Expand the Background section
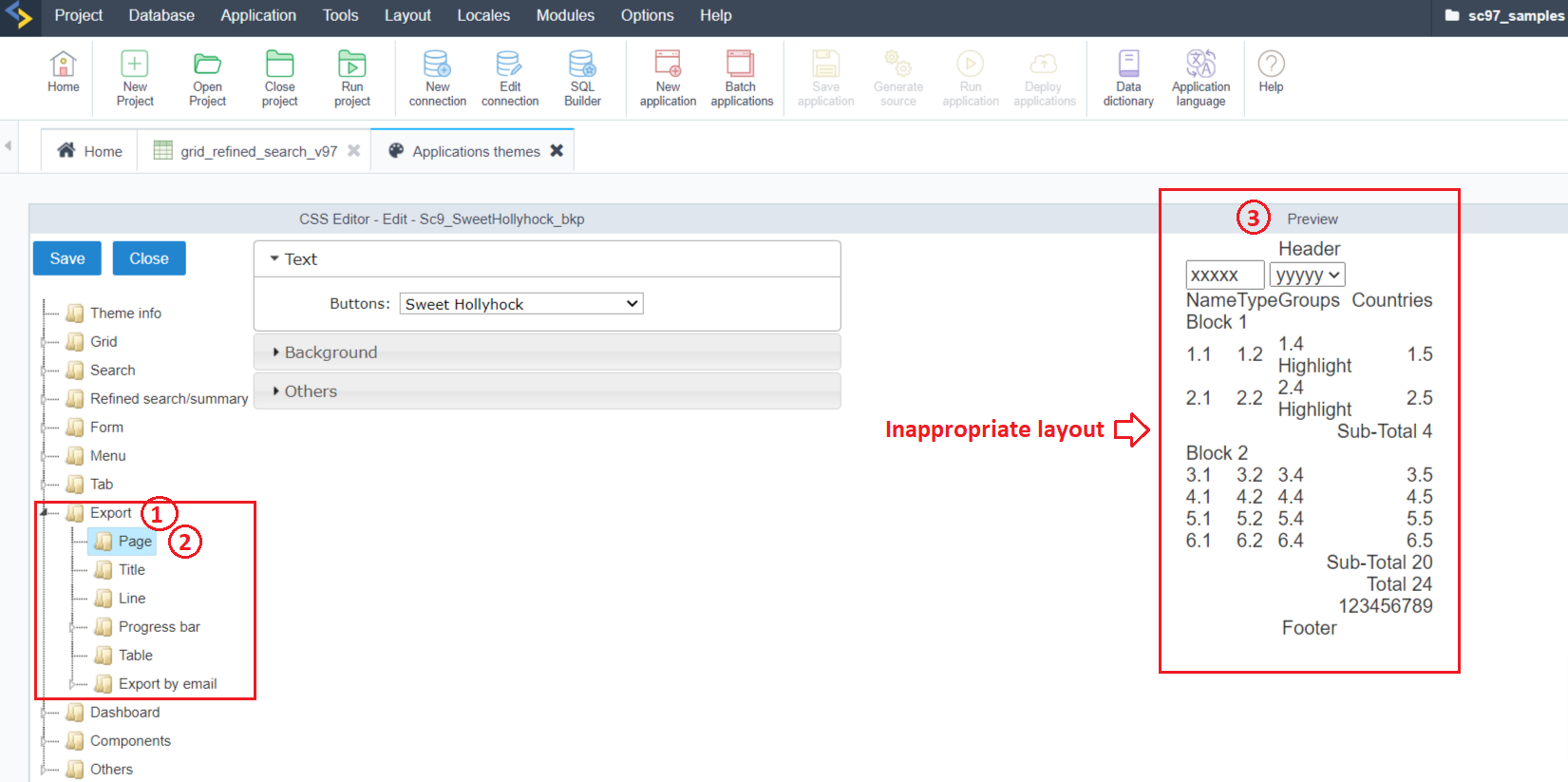This screenshot has width=1568, height=782. pyautogui.click(x=547, y=353)
